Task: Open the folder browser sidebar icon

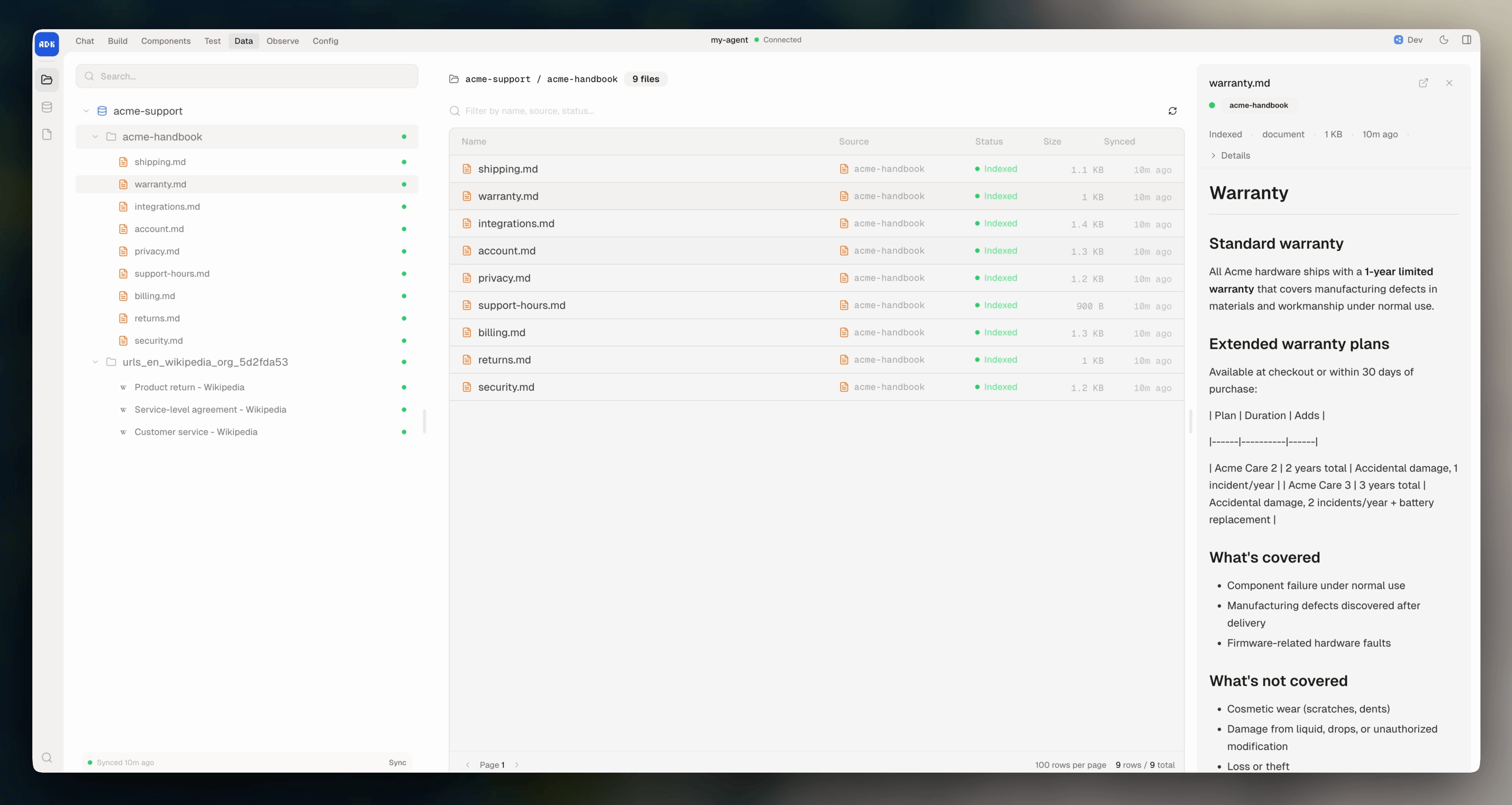Action: [x=47, y=80]
